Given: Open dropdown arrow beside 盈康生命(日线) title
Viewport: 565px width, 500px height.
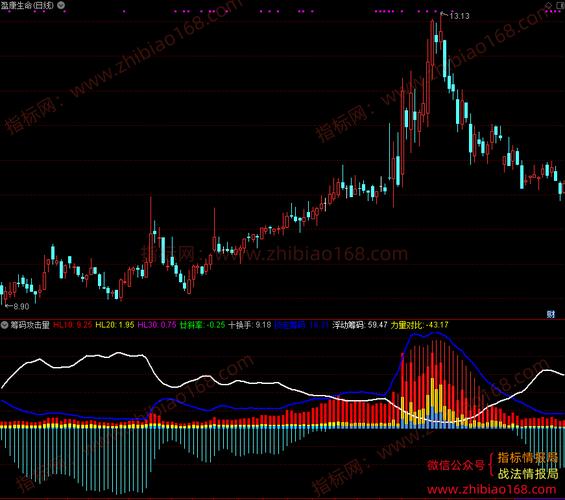Looking at the screenshot, I should tap(61, 5).
